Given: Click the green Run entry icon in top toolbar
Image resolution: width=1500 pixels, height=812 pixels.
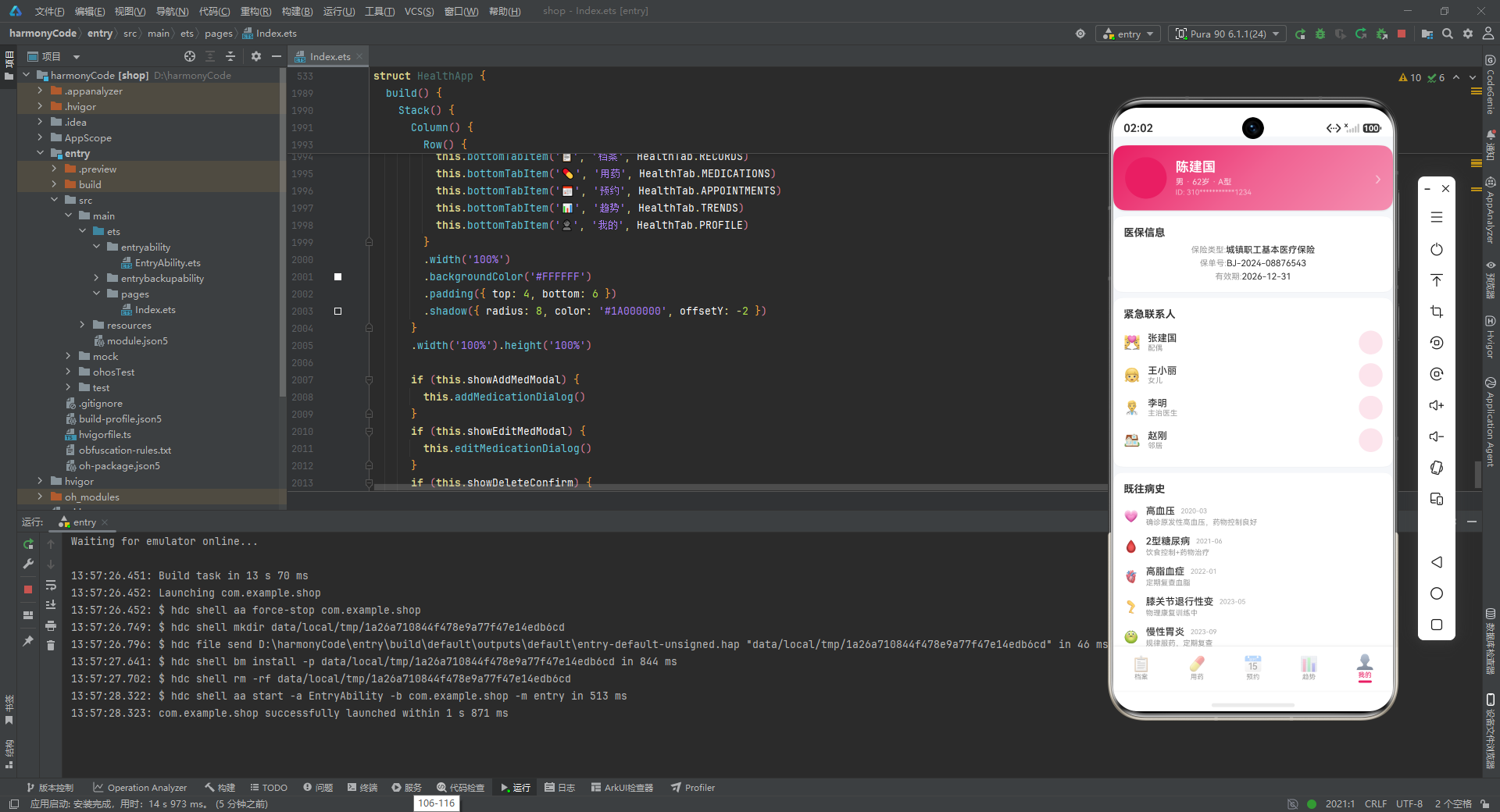Looking at the screenshot, I should (1300, 34).
